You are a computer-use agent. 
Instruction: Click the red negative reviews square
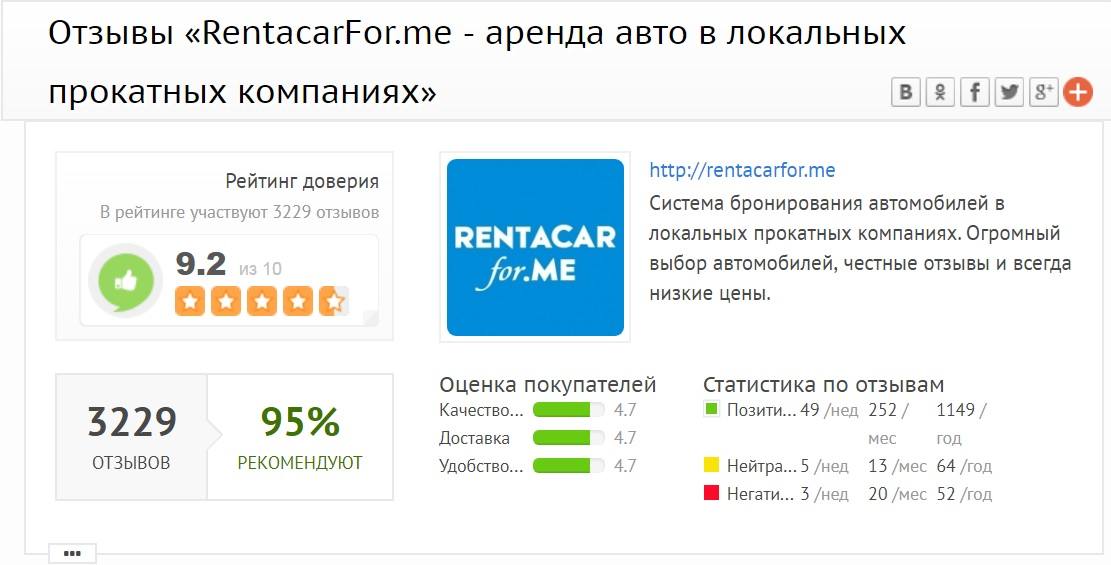coord(711,493)
